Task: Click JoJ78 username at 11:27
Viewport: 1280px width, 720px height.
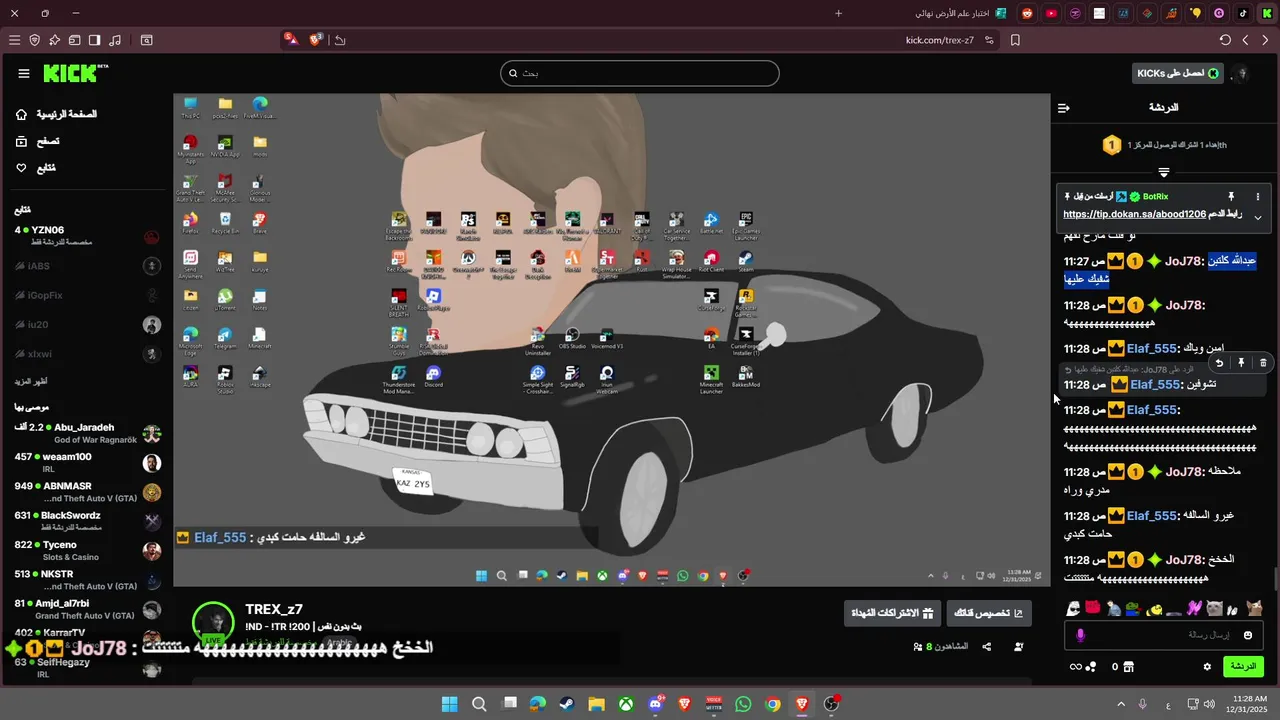Action: (x=1185, y=261)
